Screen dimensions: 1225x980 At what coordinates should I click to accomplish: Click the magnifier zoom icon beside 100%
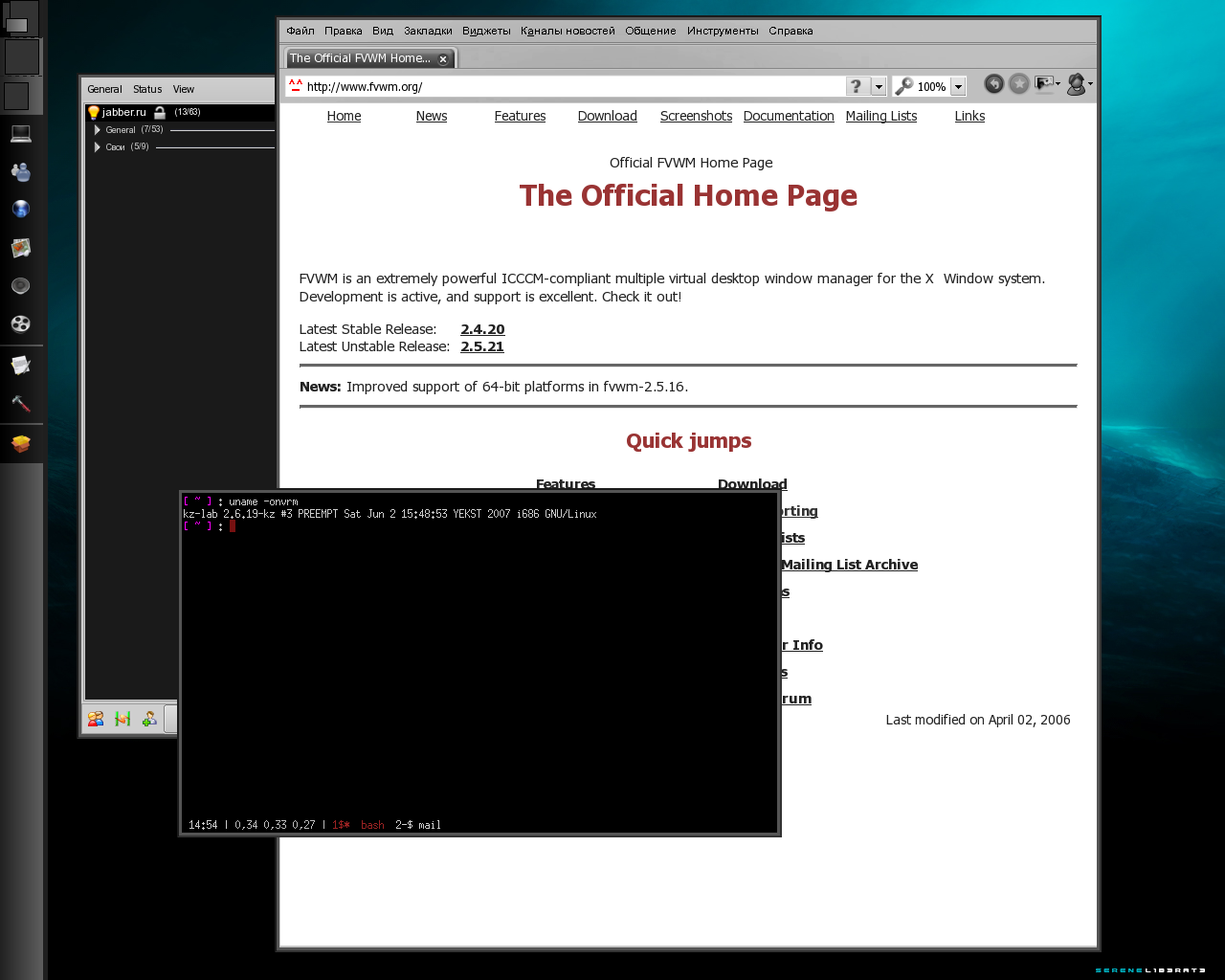(904, 86)
